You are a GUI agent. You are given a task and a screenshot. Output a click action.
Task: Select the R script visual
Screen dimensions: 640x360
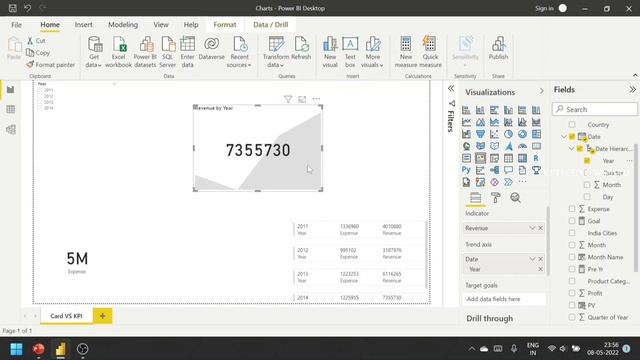(536, 158)
